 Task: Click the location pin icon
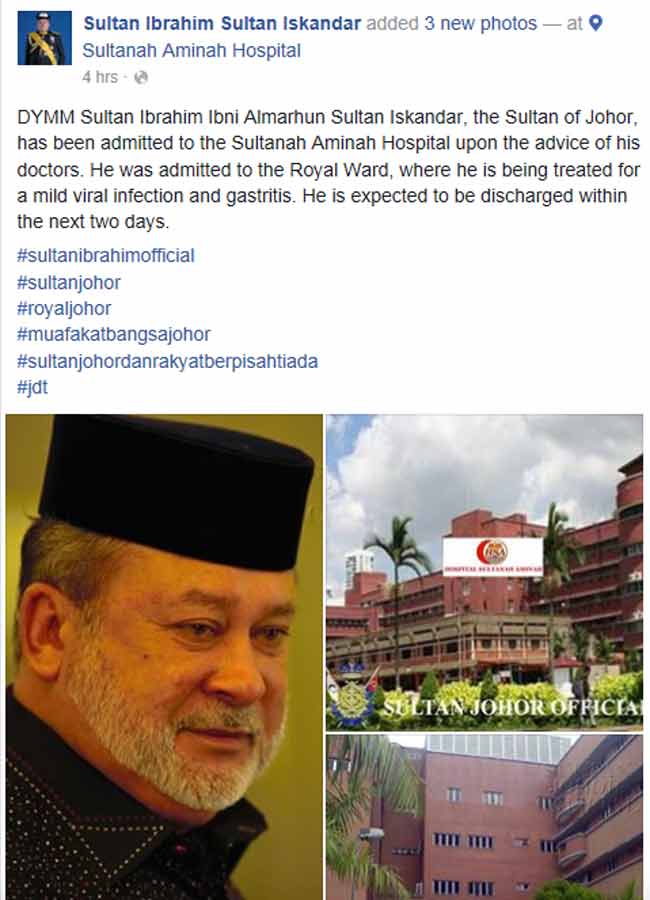[x=596, y=24]
